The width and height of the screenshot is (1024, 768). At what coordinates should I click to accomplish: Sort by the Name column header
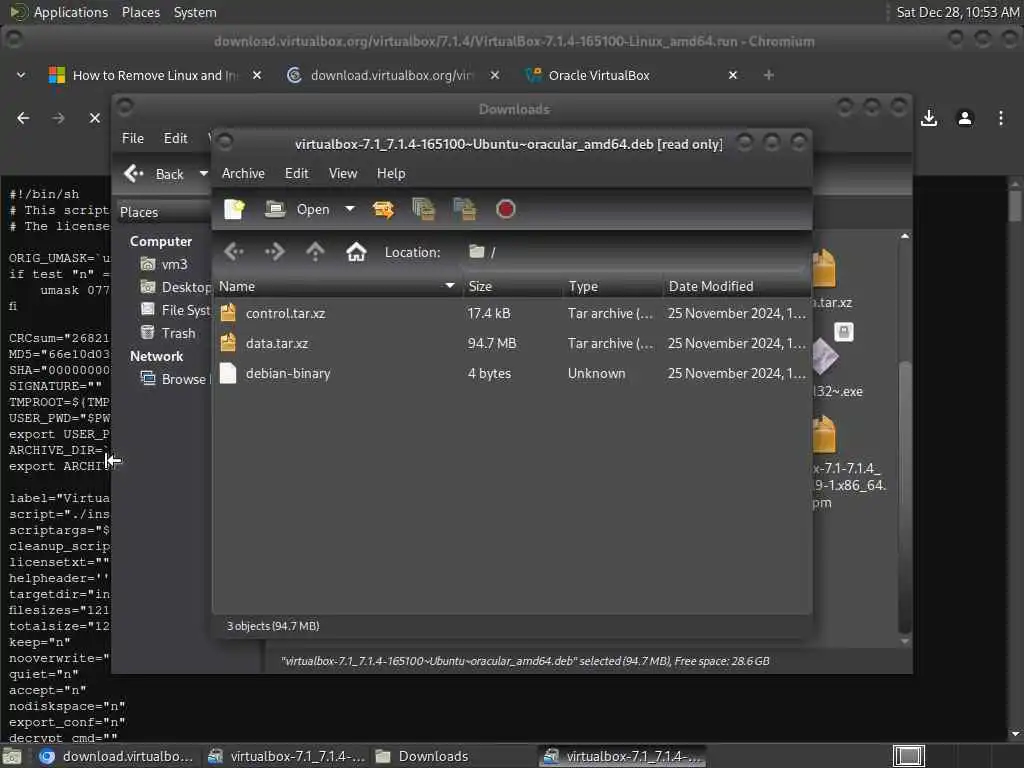coord(337,286)
